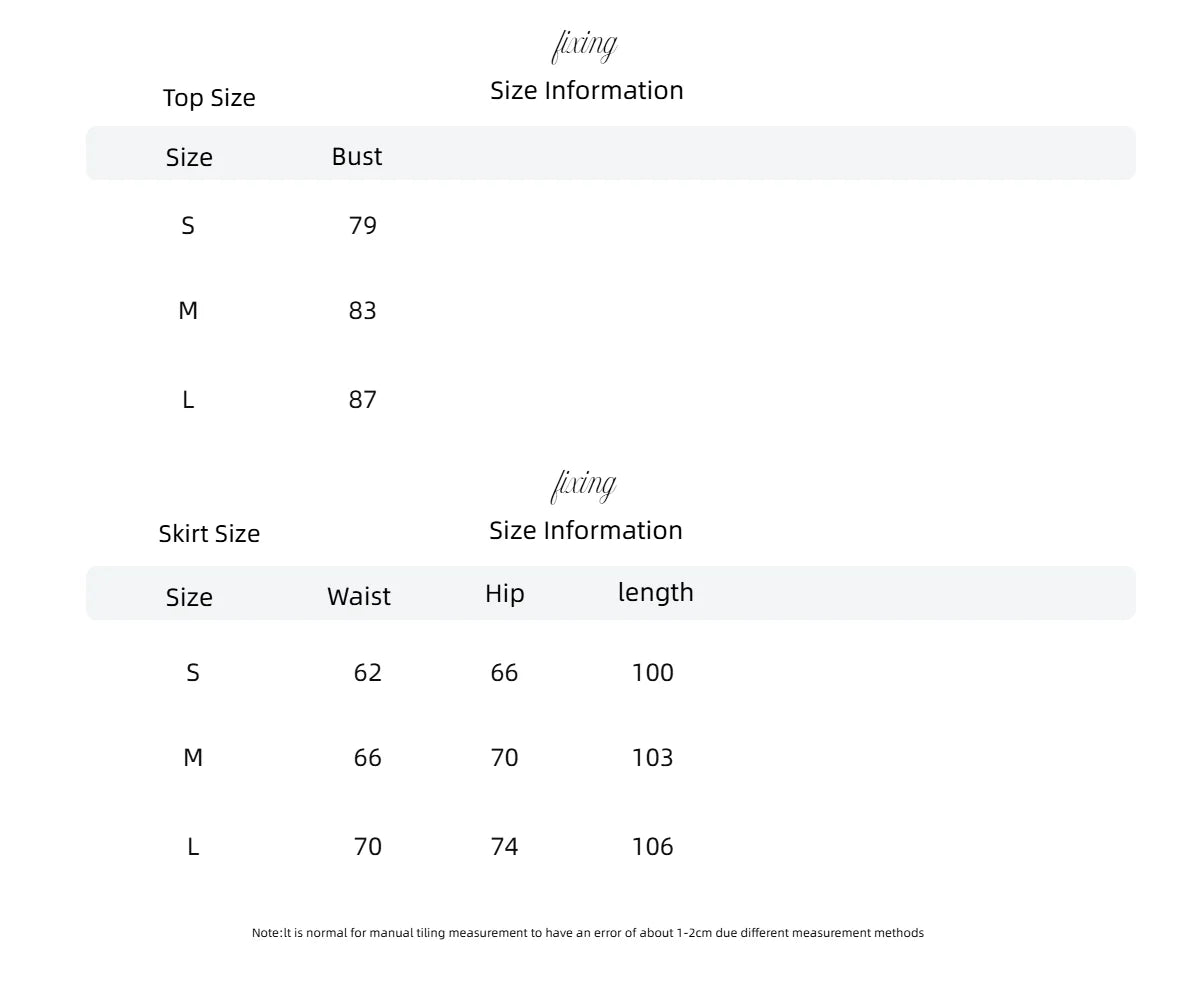Viewport: 1200px width, 1000px height.
Task: Select the Top Size heading
Action: click(209, 98)
